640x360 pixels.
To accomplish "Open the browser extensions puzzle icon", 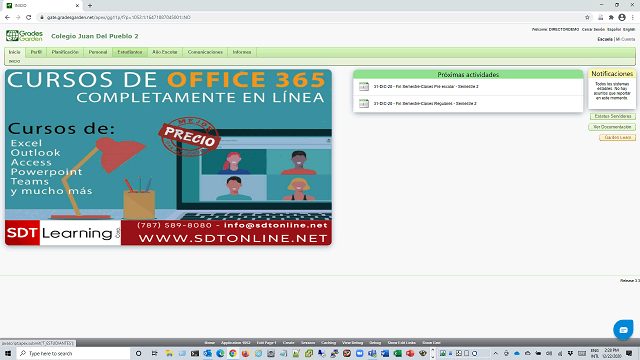I will click(x=611, y=18).
